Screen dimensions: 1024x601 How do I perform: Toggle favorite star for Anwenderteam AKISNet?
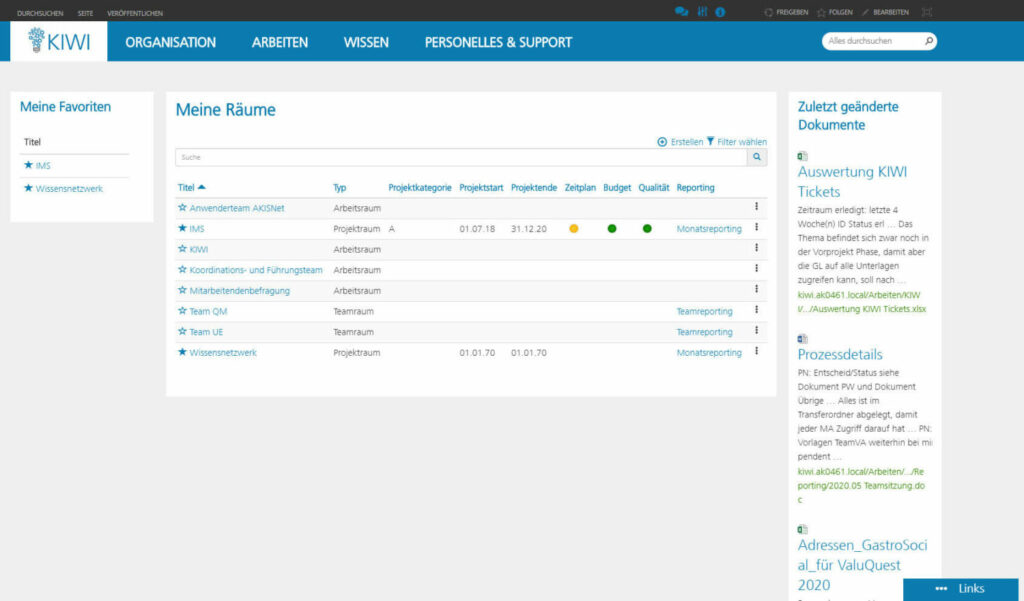182,208
